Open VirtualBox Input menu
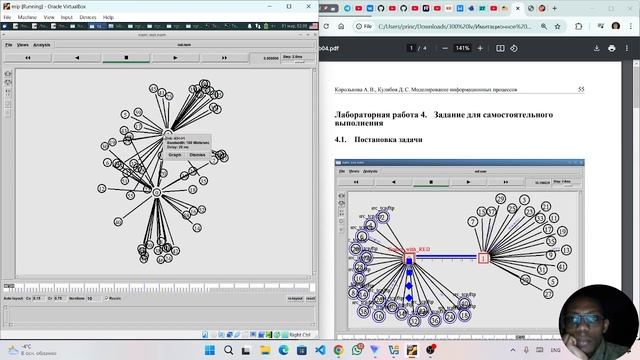This screenshot has height=360, width=640. click(x=67, y=18)
